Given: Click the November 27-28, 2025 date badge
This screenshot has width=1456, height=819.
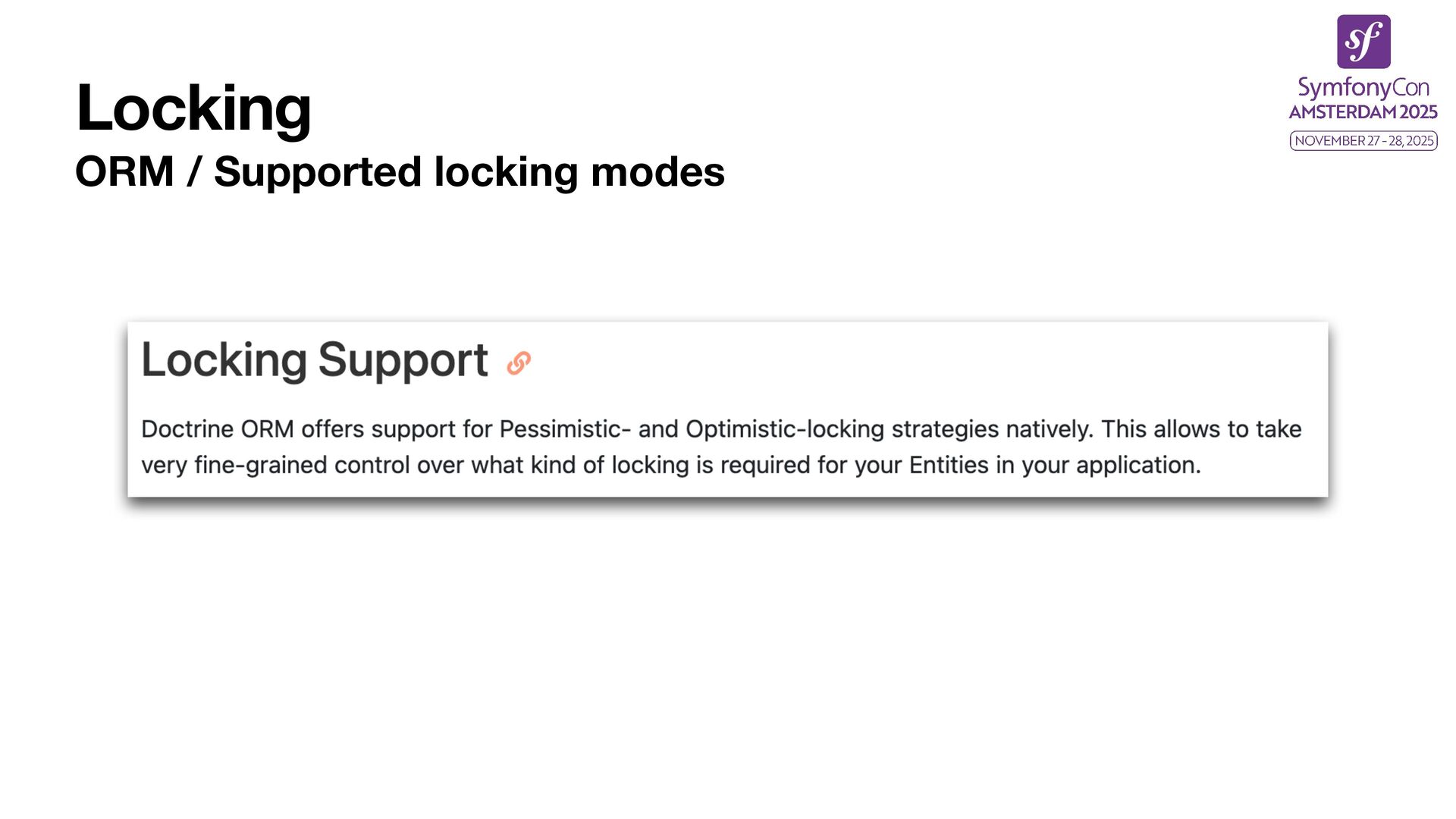Looking at the screenshot, I should click(x=1363, y=141).
